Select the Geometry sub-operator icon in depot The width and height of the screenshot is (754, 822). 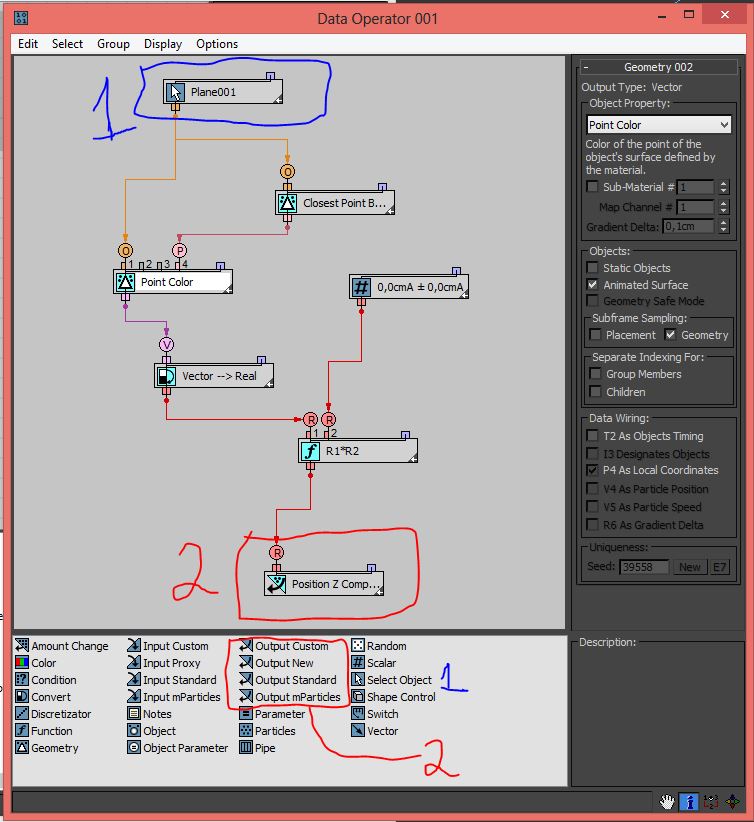[x=22, y=748]
